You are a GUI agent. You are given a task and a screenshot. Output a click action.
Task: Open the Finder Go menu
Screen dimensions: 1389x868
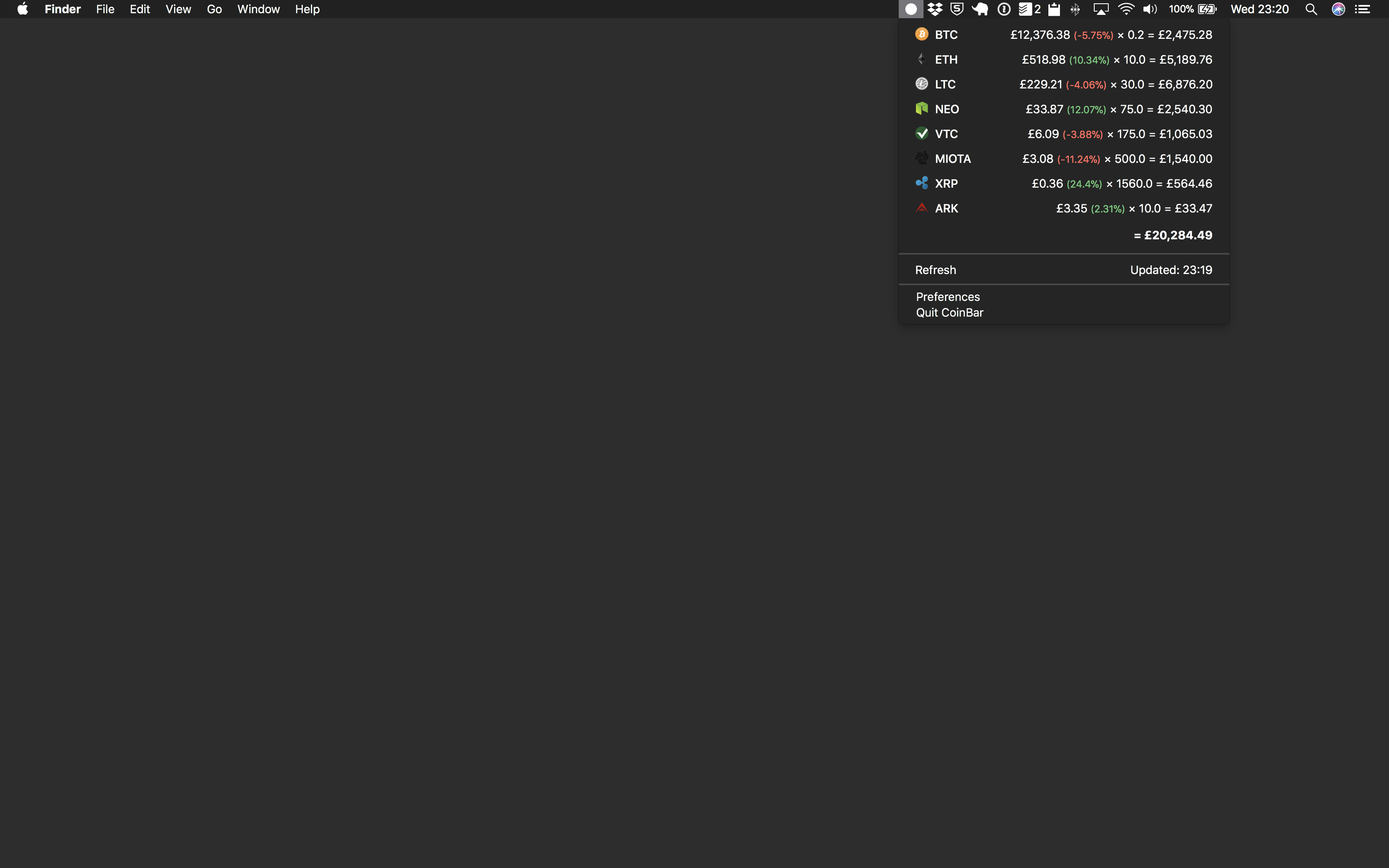(214, 9)
